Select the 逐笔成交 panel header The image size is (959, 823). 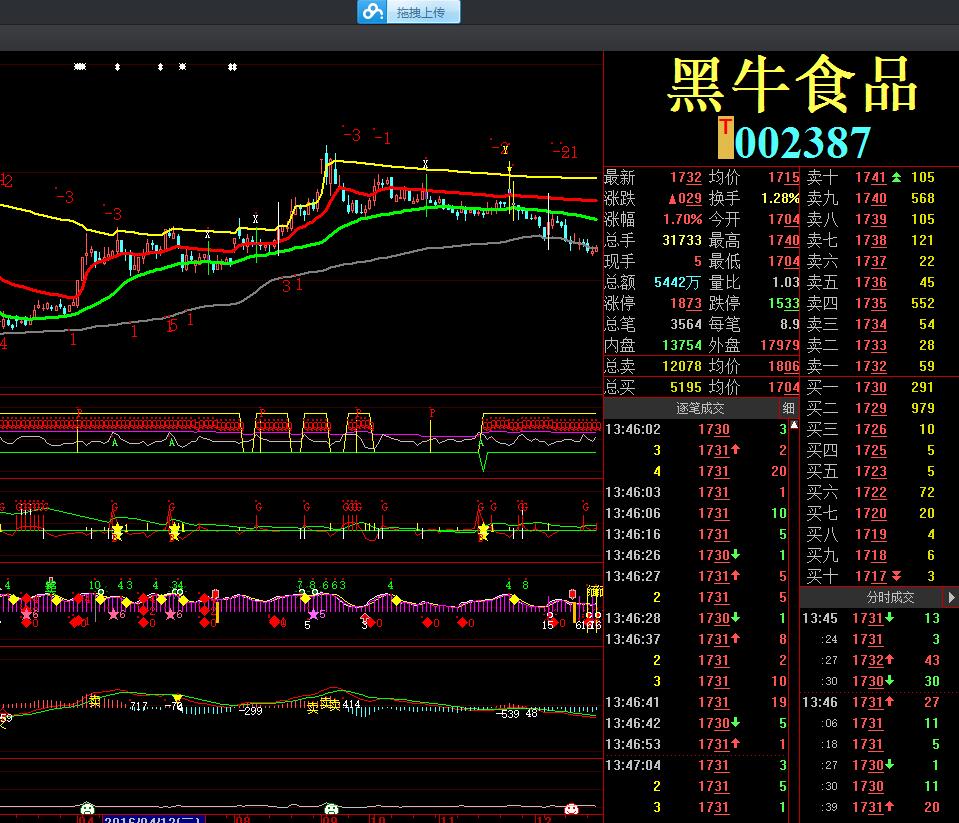click(700, 408)
